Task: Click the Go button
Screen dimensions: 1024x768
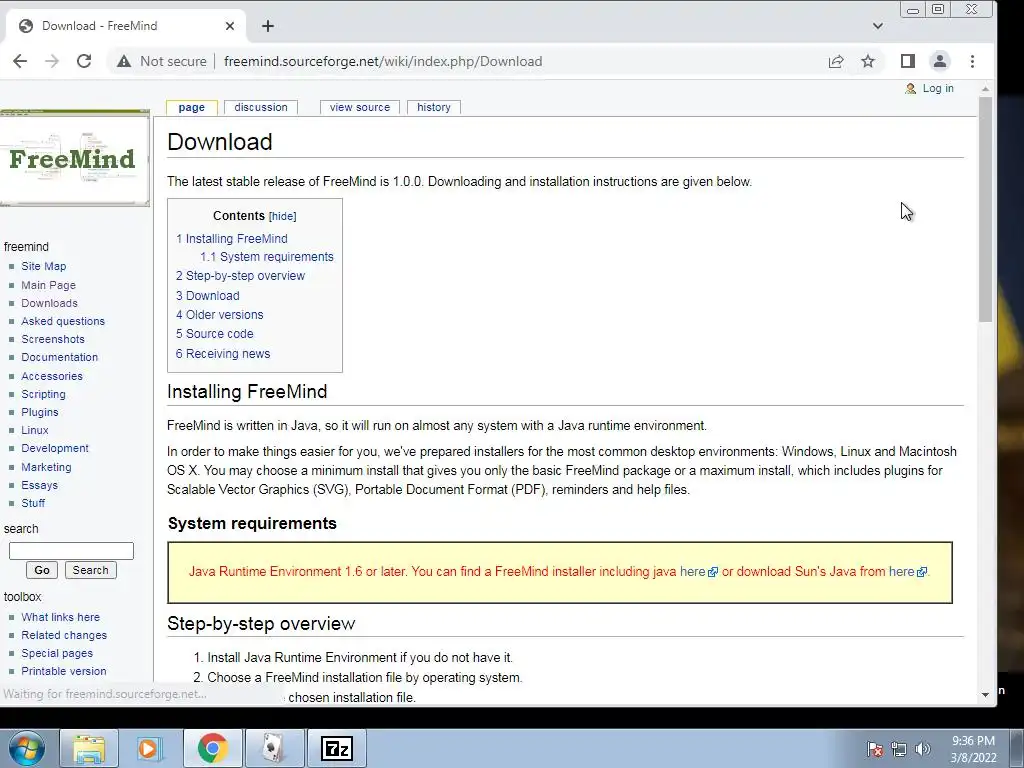Action: coord(42,570)
